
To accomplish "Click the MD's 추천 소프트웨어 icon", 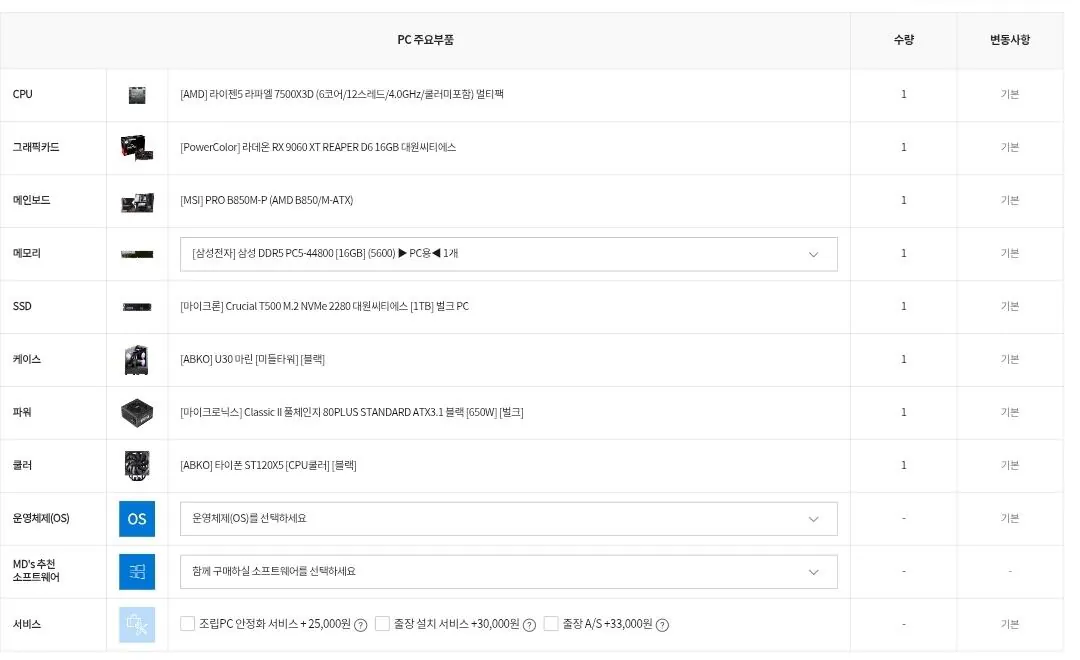I will pyautogui.click(x=137, y=571).
